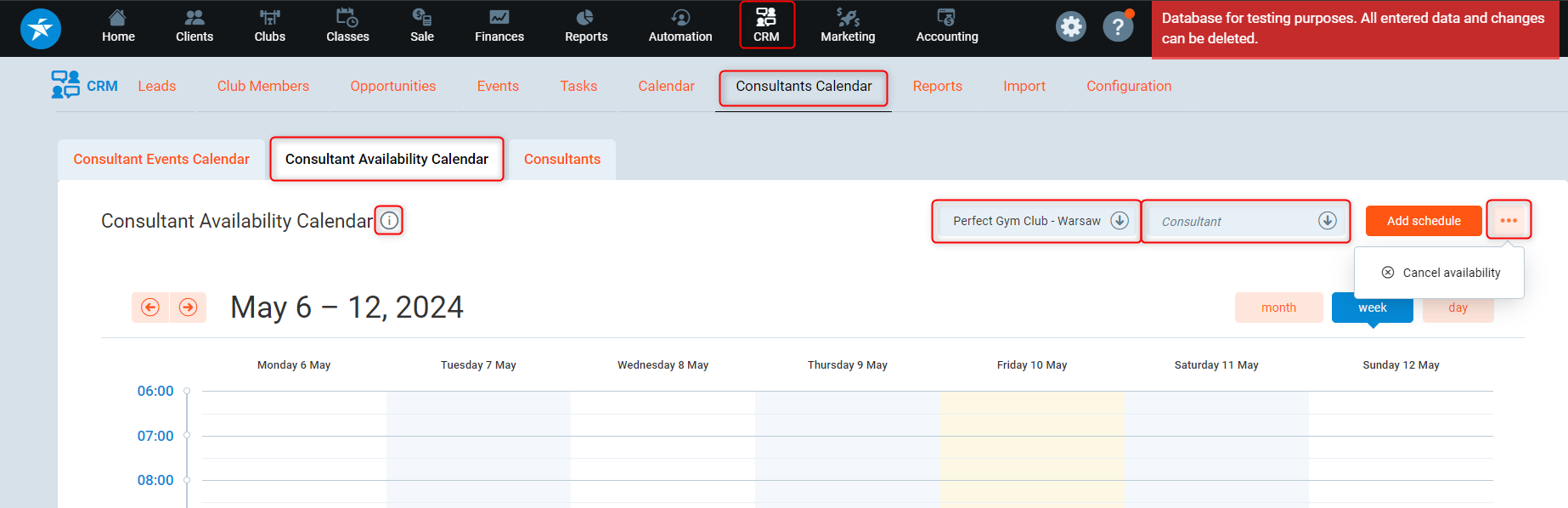Open the settings gear icon
The image size is (1568, 508).
[x=1070, y=27]
